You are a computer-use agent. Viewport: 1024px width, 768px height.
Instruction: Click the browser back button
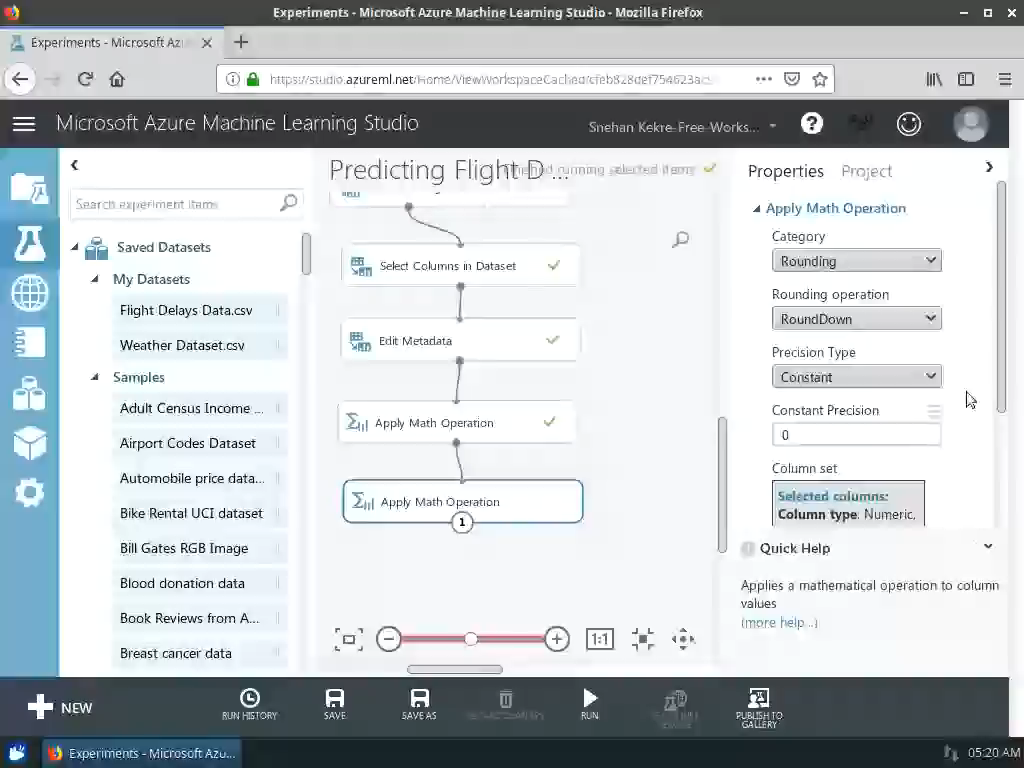pyautogui.click(x=20, y=79)
